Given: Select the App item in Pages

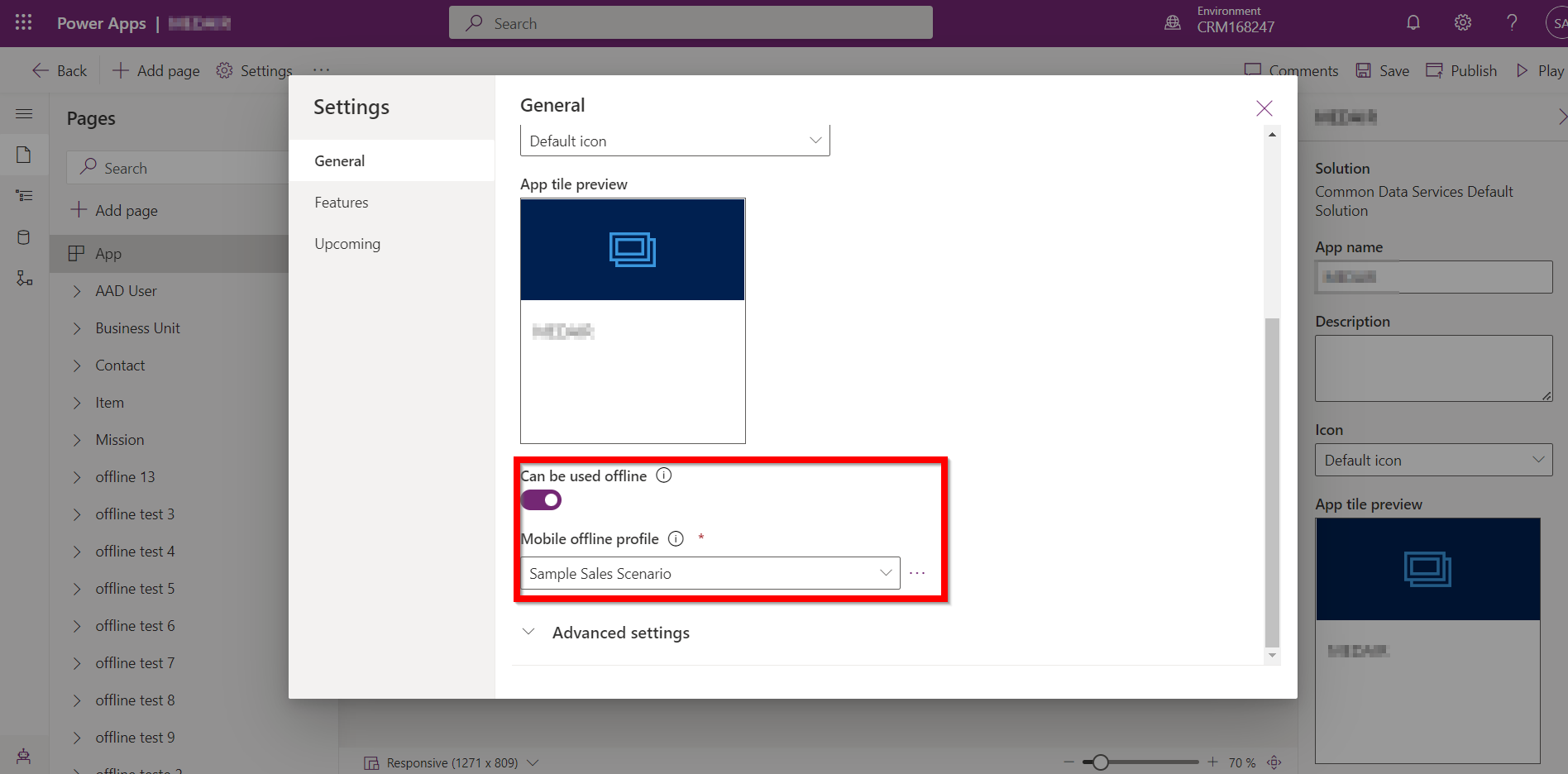Looking at the screenshot, I should coord(170,254).
